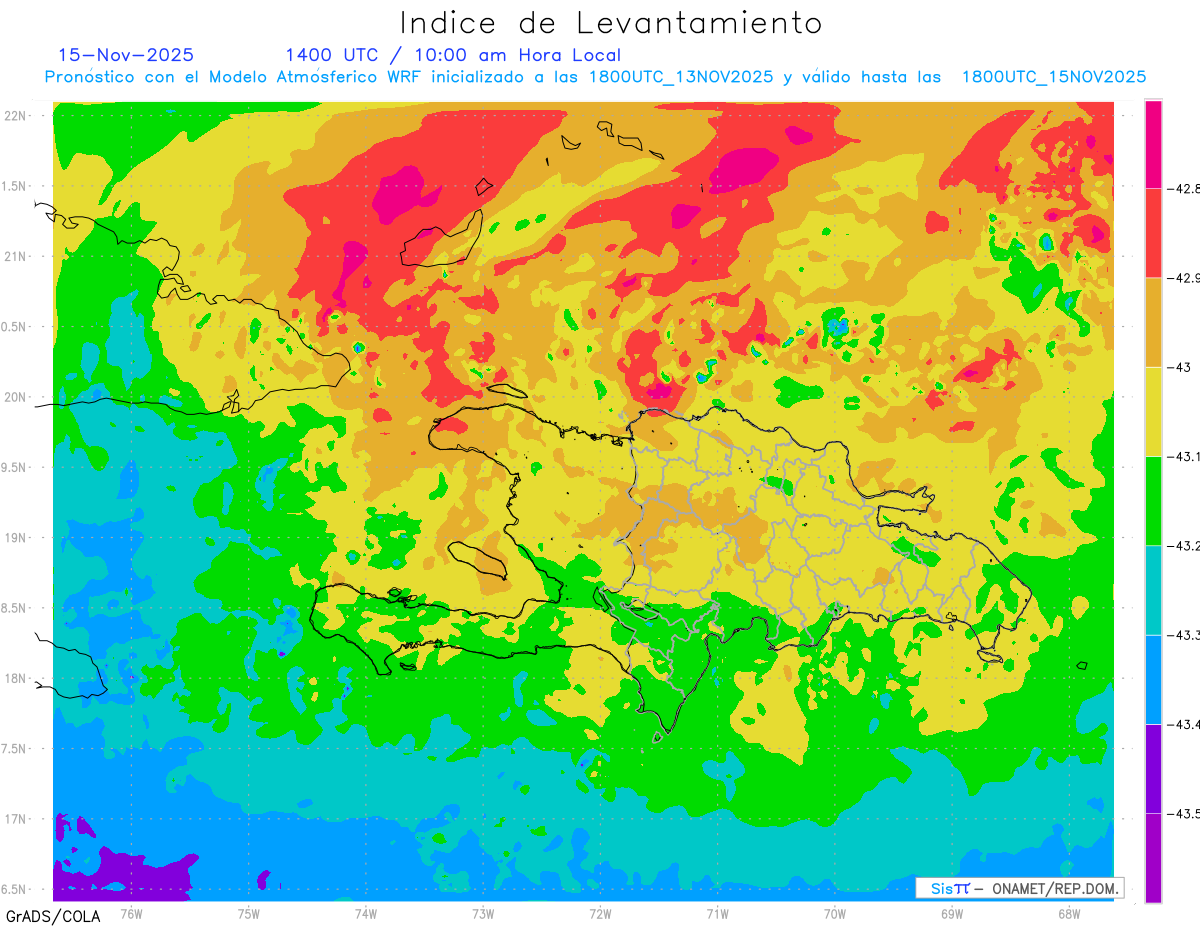The image size is (1200, 927).
Task: Click the 73W longitude label
Action: 483,913
